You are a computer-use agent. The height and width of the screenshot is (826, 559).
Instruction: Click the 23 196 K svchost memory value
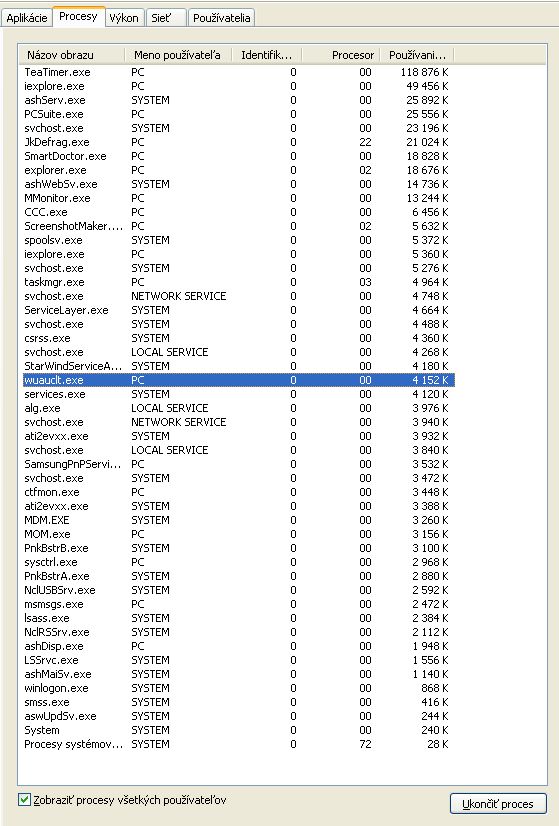point(427,128)
